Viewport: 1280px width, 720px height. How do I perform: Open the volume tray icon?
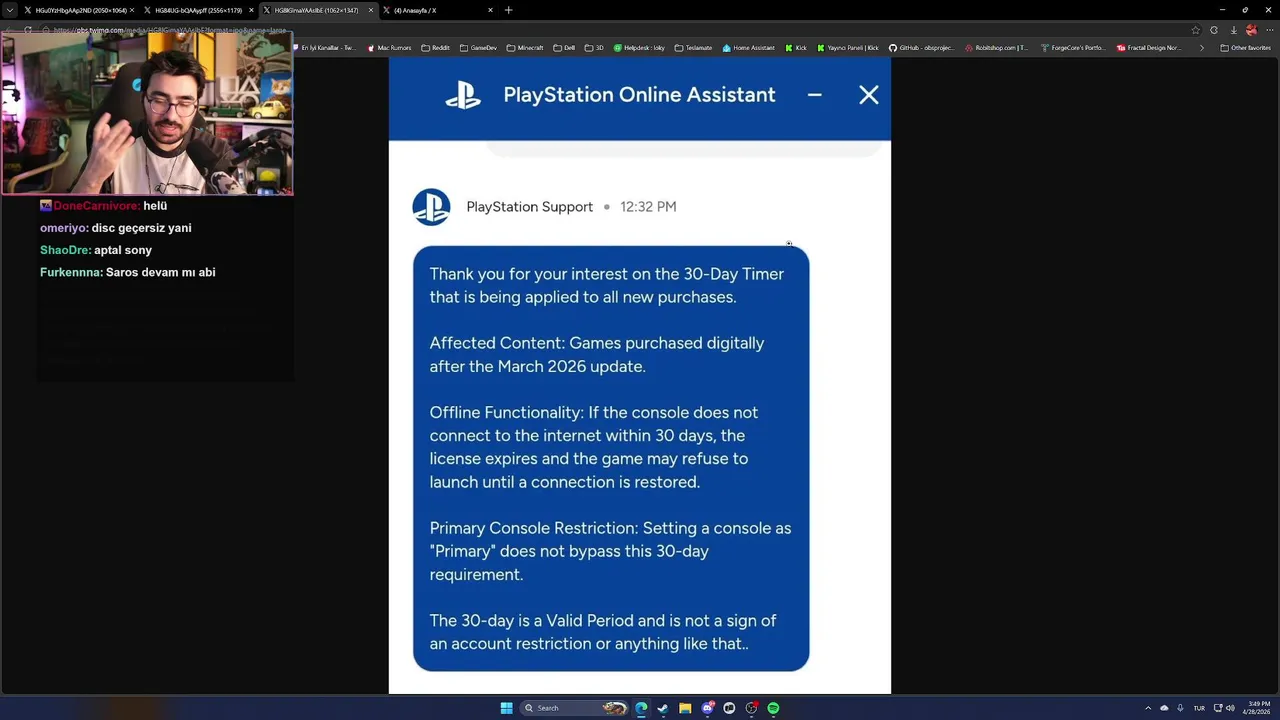(x=1230, y=708)
